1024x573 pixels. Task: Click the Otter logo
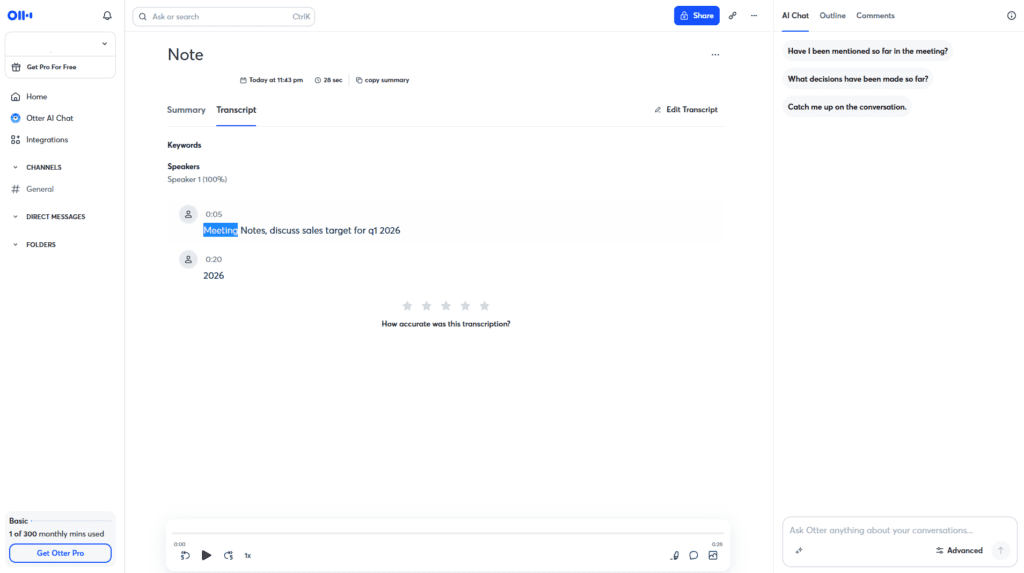point(20,15)
